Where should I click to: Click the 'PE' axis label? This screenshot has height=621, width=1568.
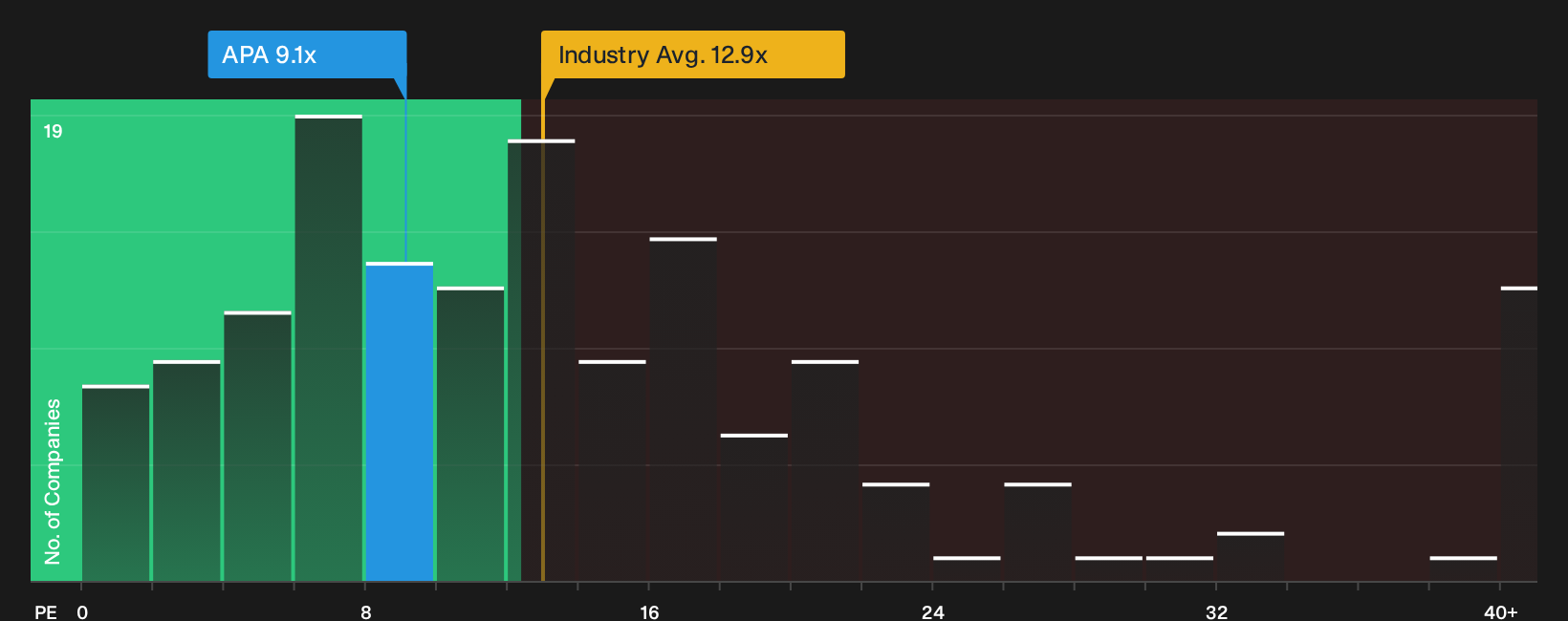46,612
